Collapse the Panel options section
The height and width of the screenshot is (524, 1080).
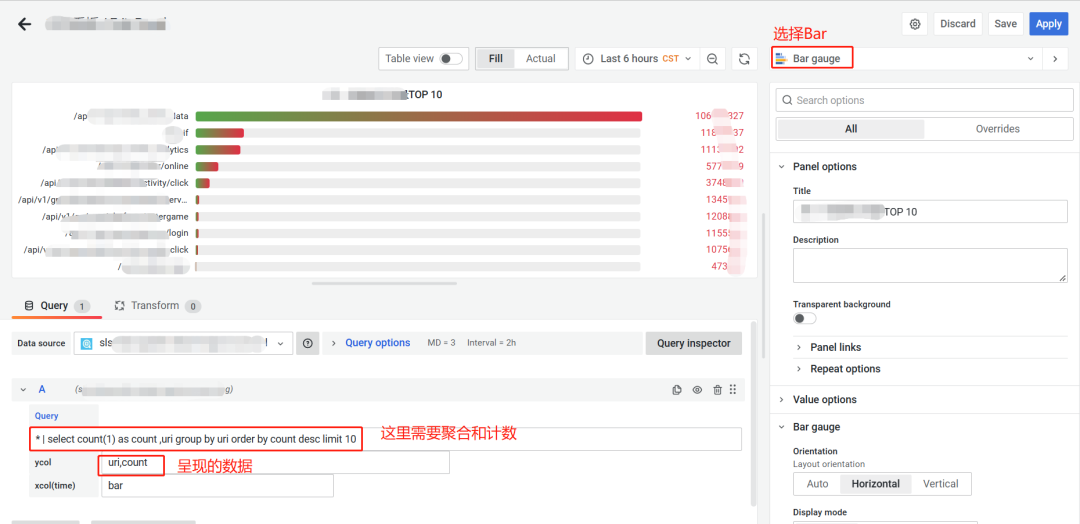(x=824, y=167)
